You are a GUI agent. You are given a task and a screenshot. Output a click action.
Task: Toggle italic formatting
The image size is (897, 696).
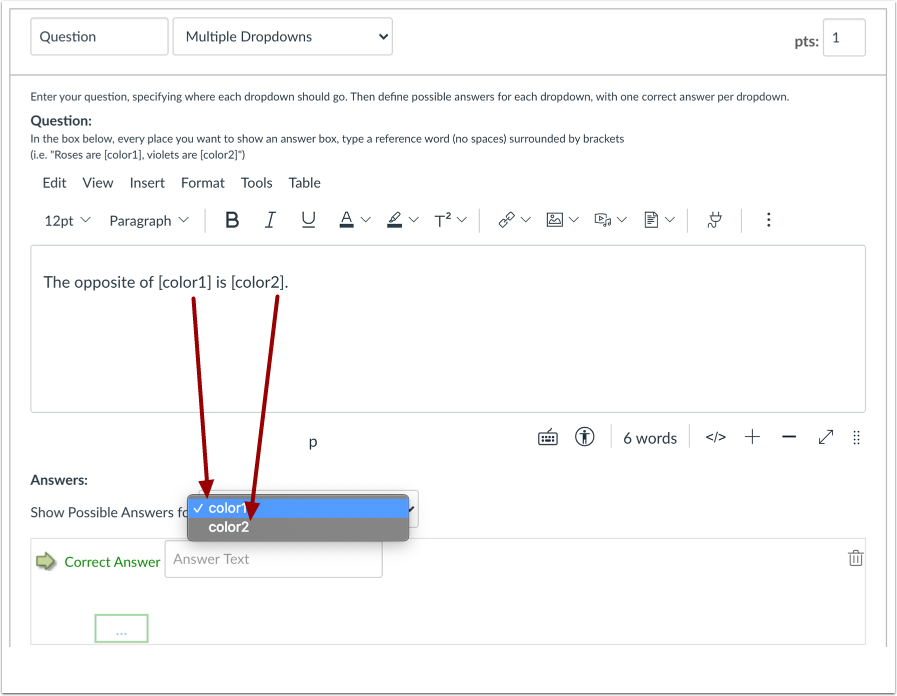tap(270, 220)
